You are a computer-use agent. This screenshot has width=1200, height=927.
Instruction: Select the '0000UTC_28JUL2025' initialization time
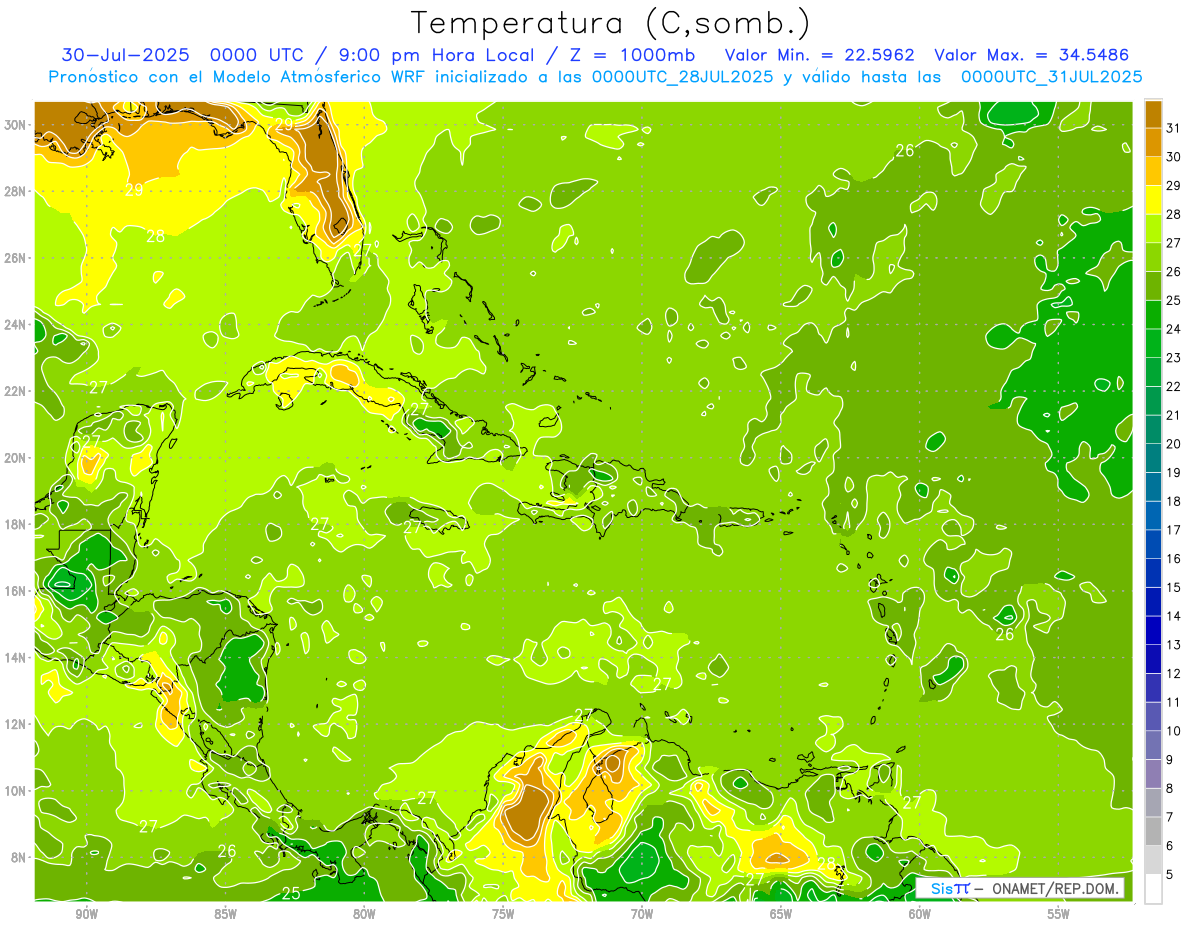(682, 77)
